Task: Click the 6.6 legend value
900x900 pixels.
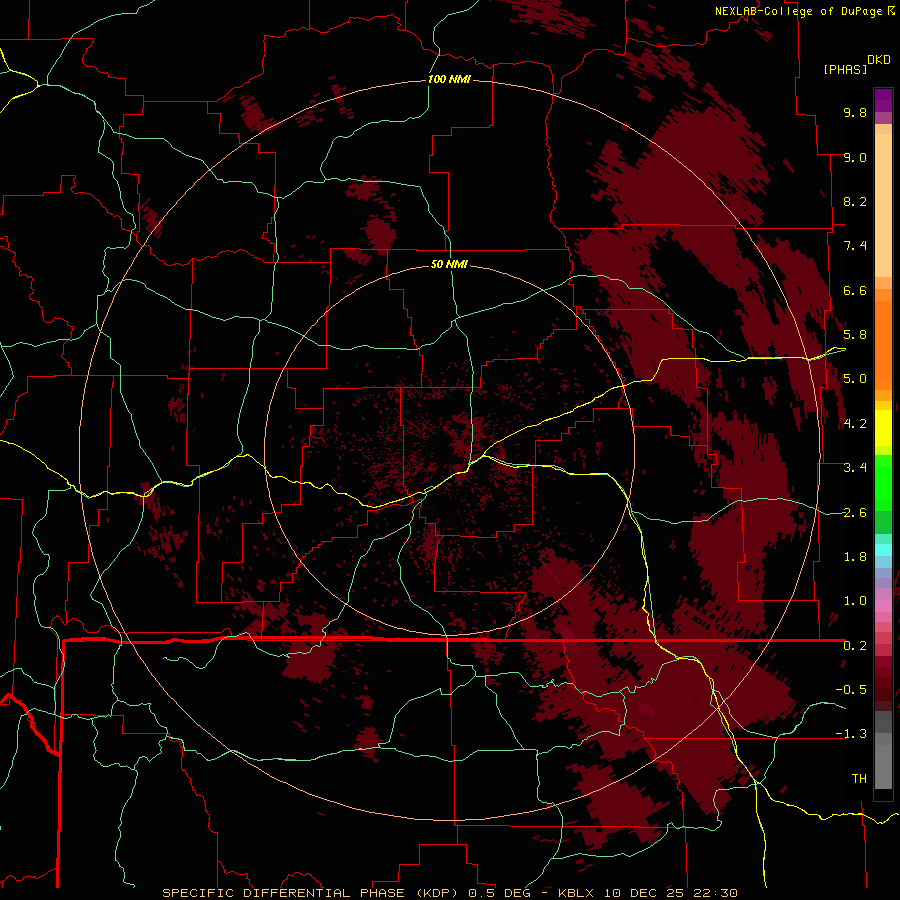Action: pyautogui.click(x=855, y=290)
